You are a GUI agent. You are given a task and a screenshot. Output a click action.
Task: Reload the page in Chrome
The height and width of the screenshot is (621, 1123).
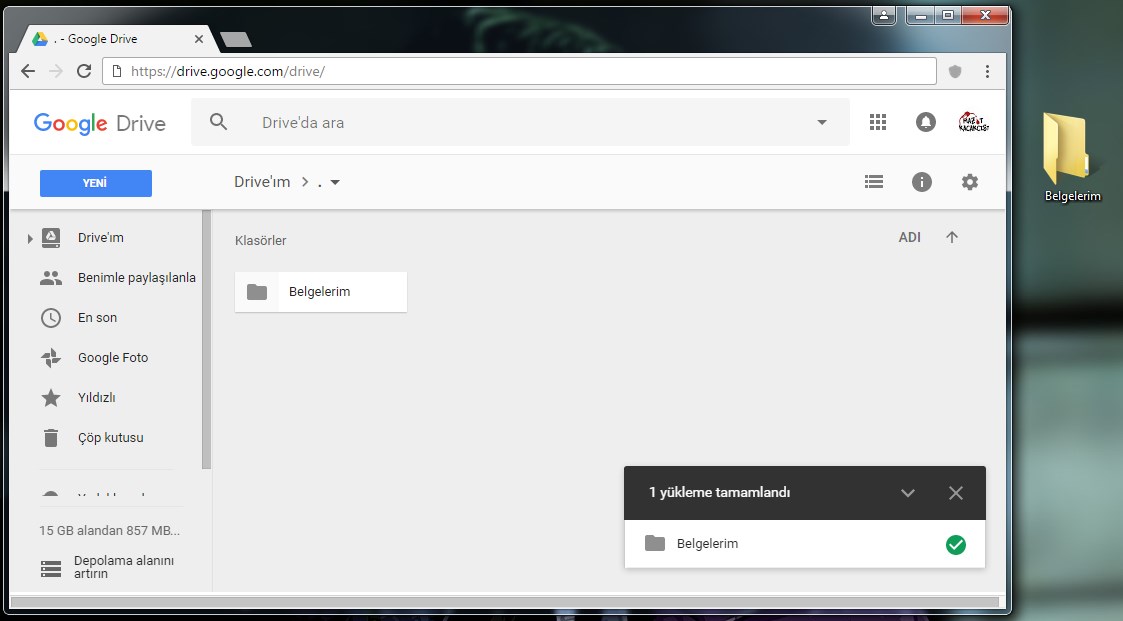[84, 71]
